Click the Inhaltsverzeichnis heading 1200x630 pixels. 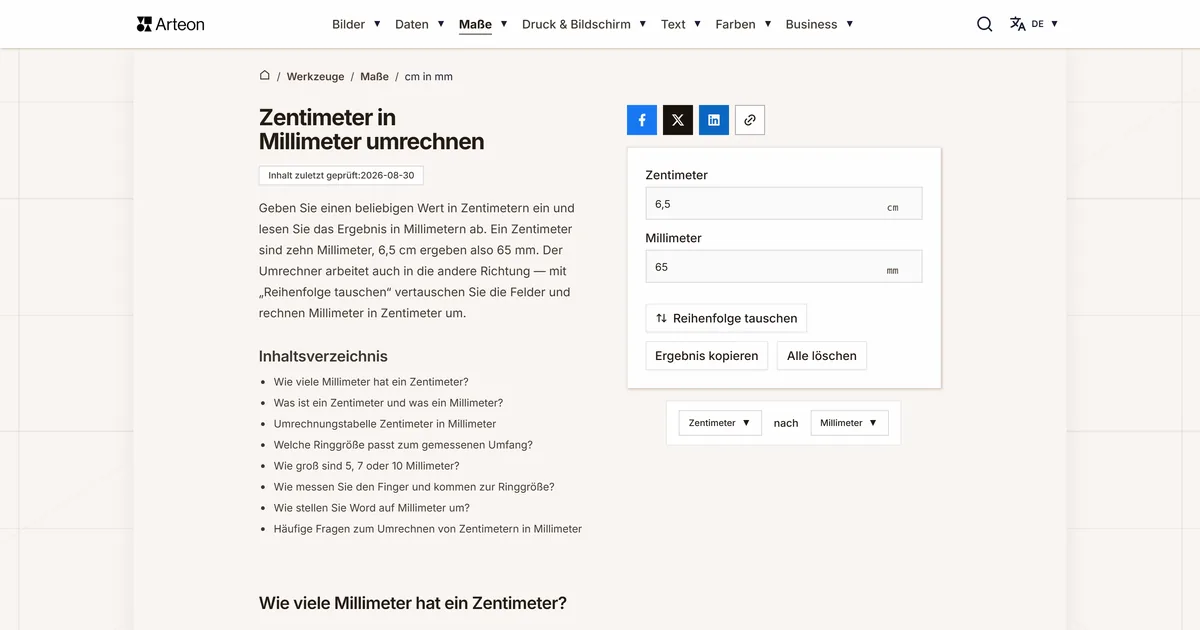pyautogui.click(x=323, y=356)
